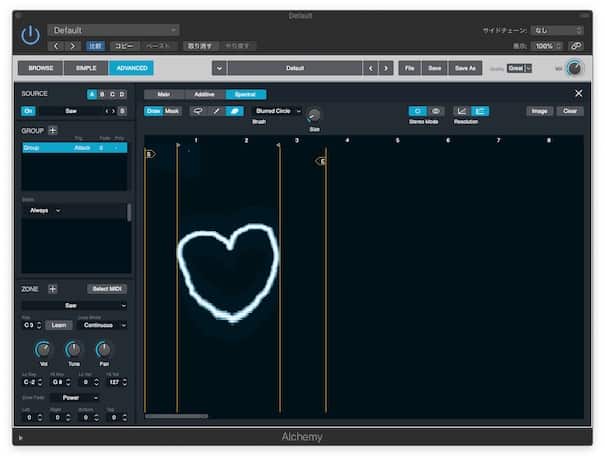The height and width of the screenshot is (460, 605).
Task: Close the spectral edit window
Action: [x=577, y=93]
